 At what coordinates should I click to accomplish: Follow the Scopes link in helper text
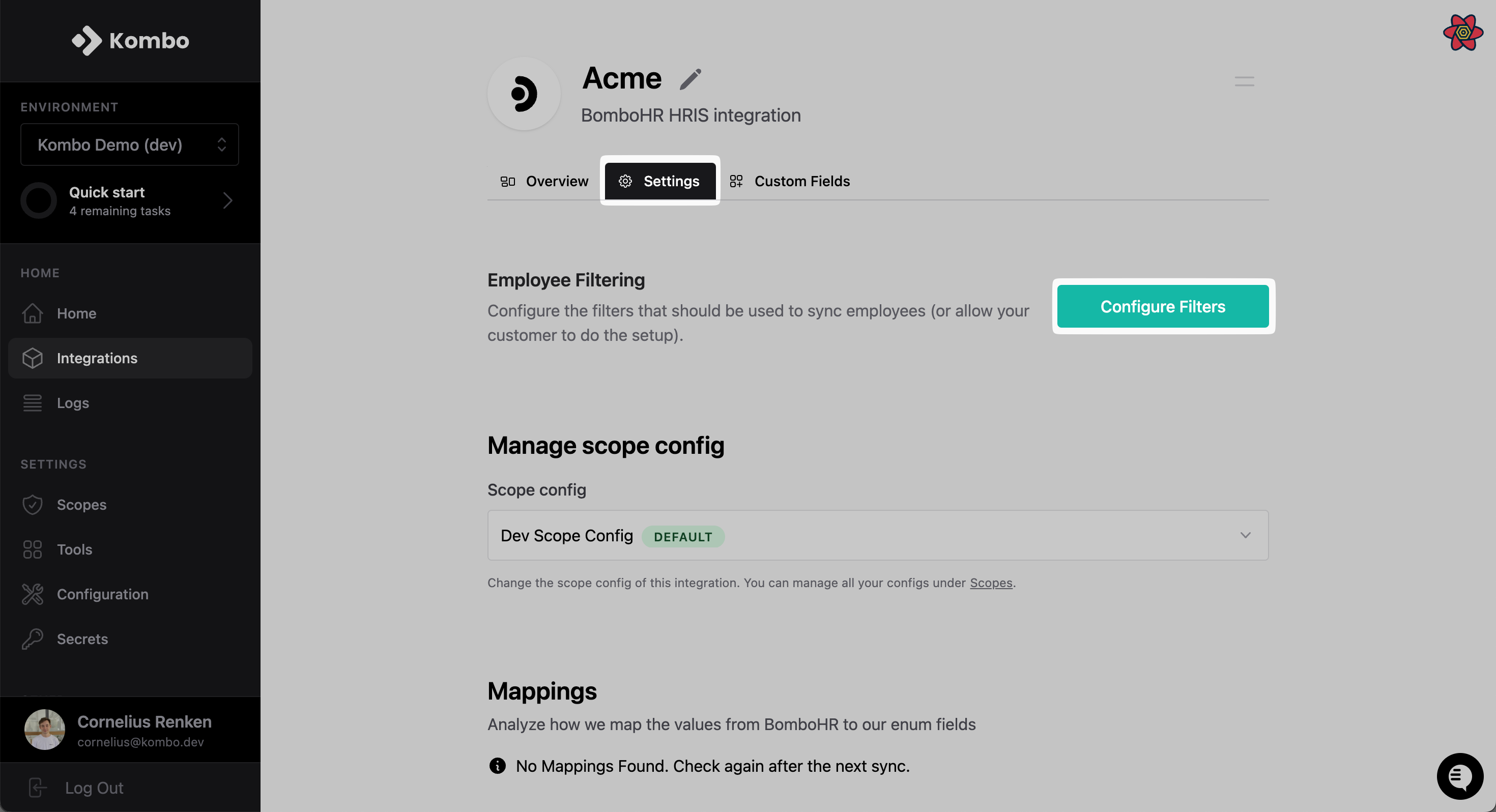[991, 583]
